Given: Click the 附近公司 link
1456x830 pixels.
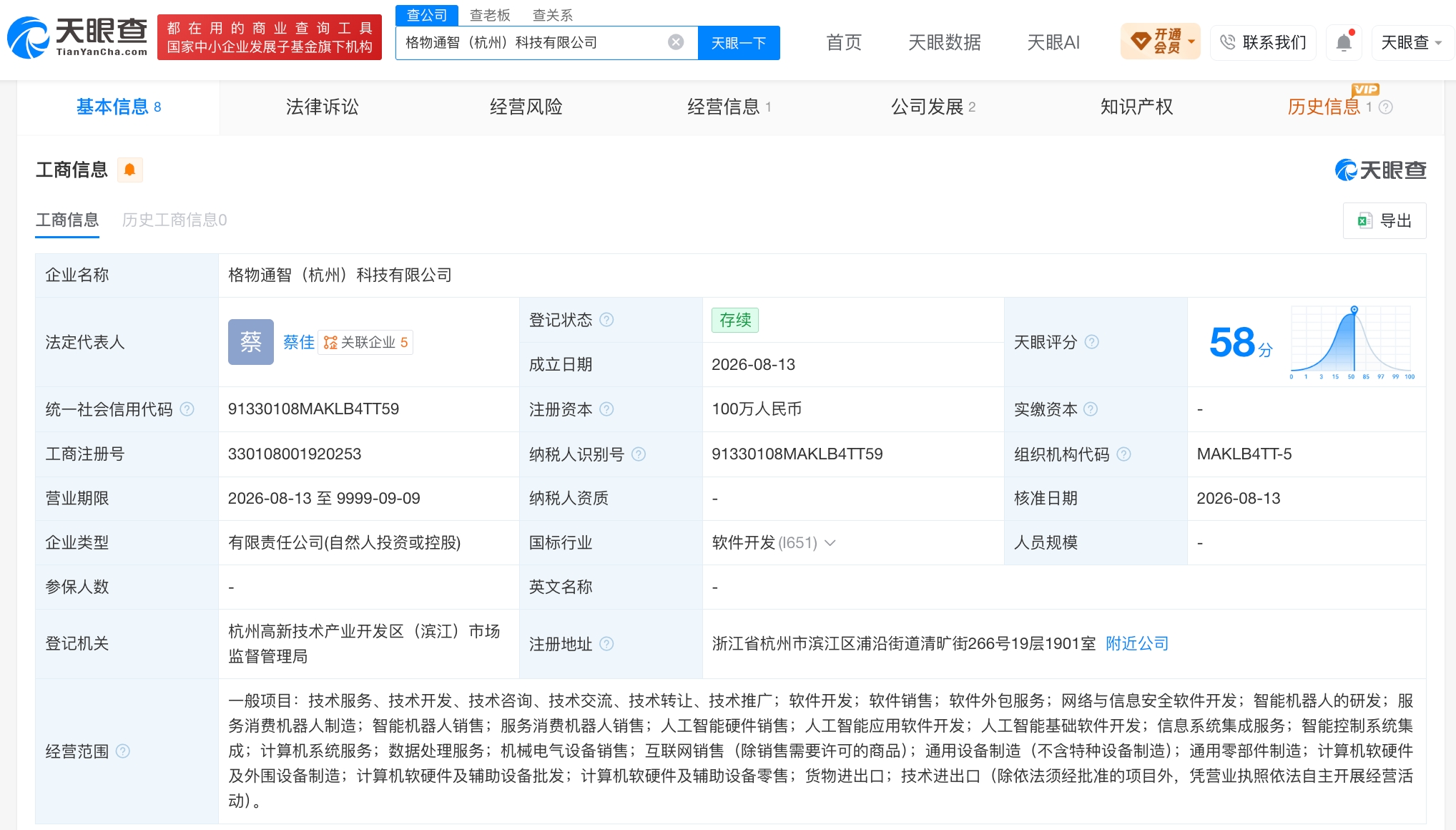Looking at the screenshot, I should coord(1137,644).
